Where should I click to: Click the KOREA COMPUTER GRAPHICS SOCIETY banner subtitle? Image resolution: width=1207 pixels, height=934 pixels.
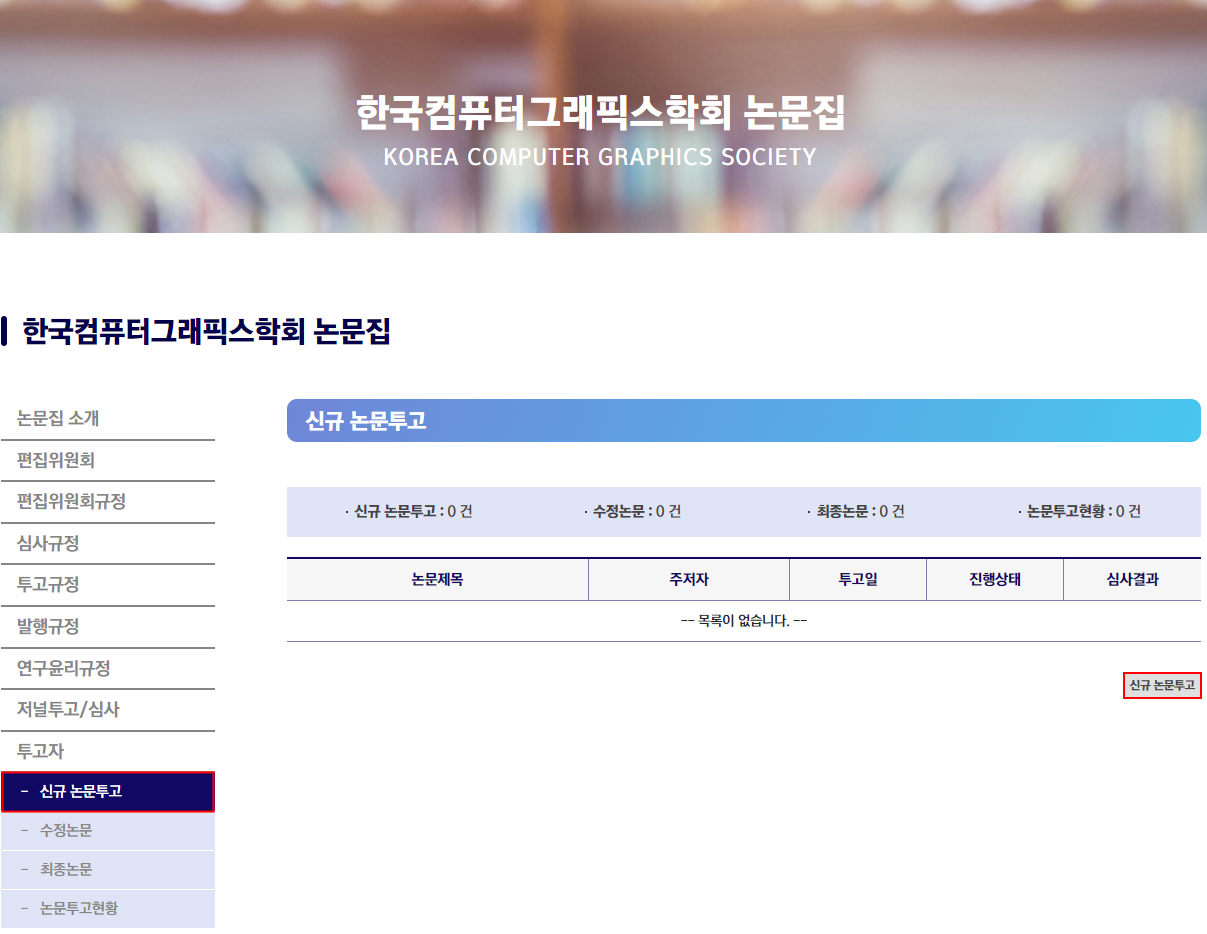pyautogui.click(x=600, y=157)
